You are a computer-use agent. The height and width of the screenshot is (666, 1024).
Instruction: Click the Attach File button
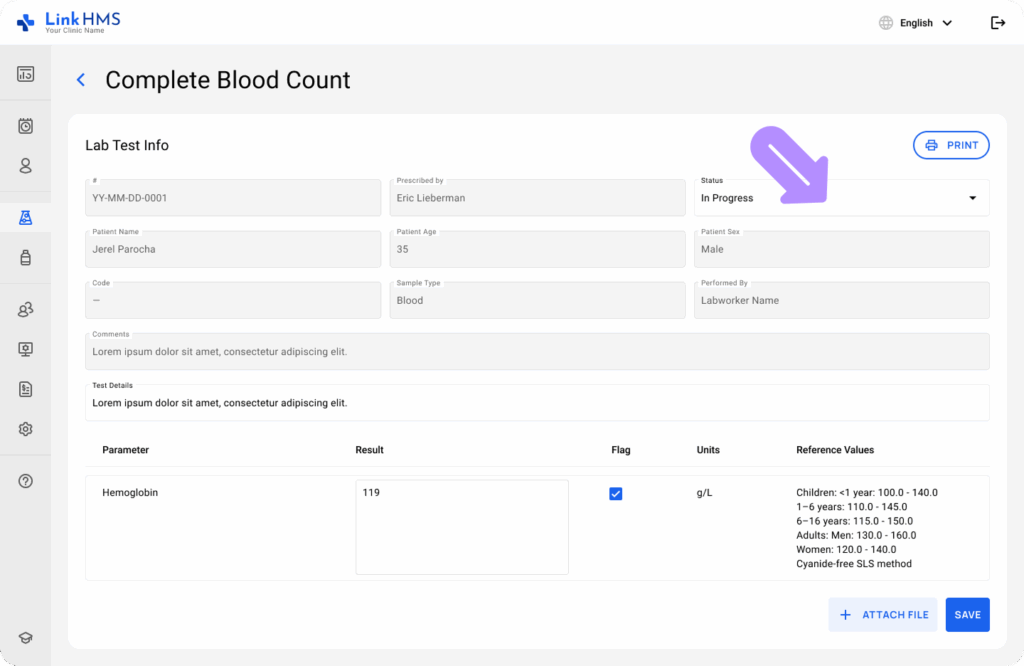[x=883, y=614]
